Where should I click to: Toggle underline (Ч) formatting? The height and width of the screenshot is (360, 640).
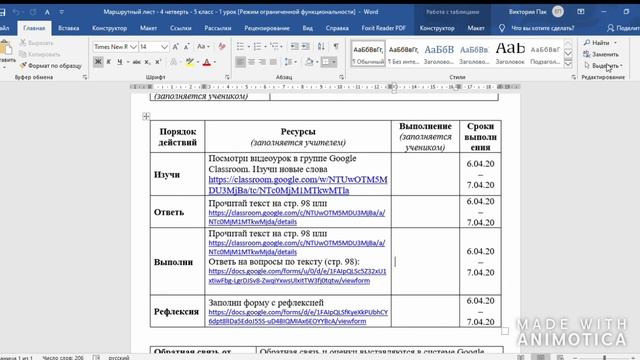(120, 62)
